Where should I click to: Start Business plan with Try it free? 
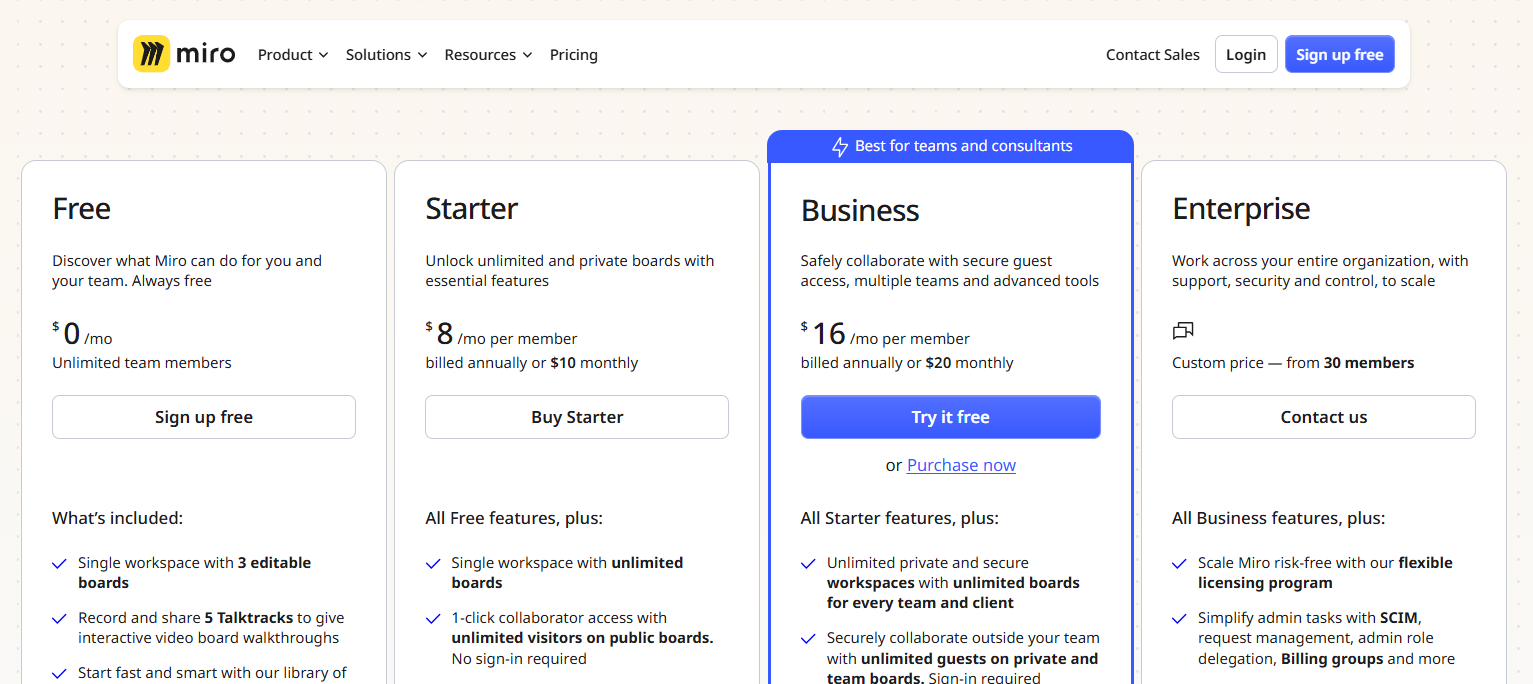pyautogui.click(x=950, y=417)
